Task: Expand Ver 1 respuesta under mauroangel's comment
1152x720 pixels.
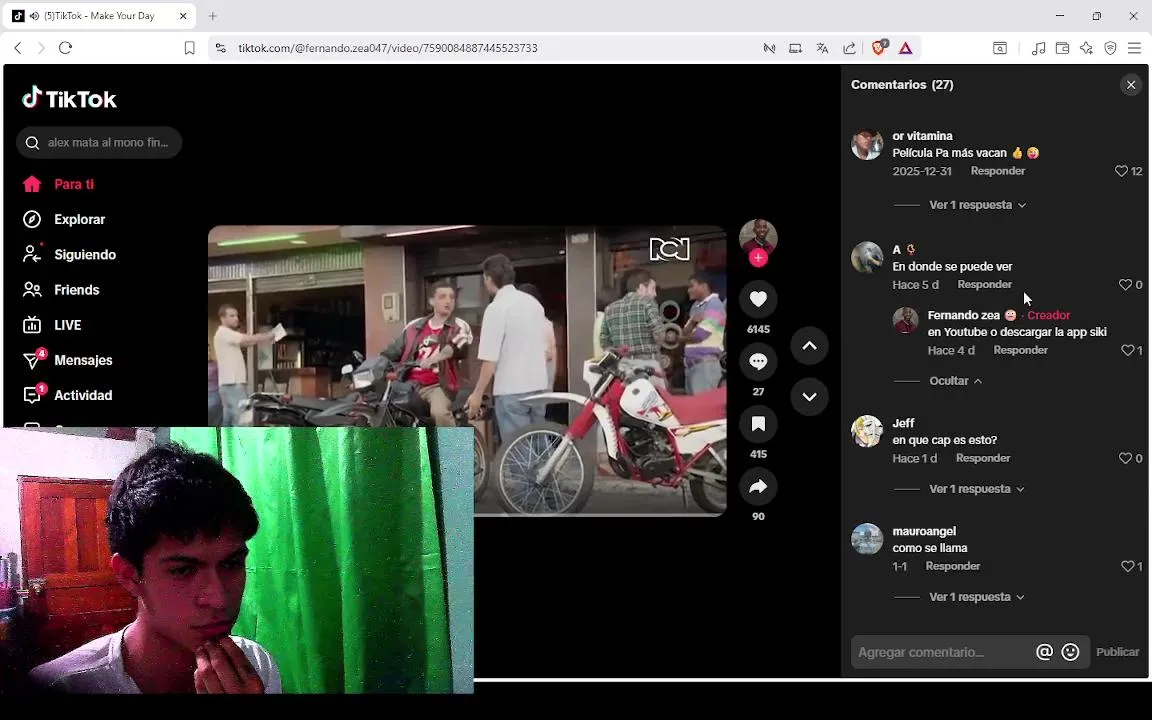Action: [977, 597]
